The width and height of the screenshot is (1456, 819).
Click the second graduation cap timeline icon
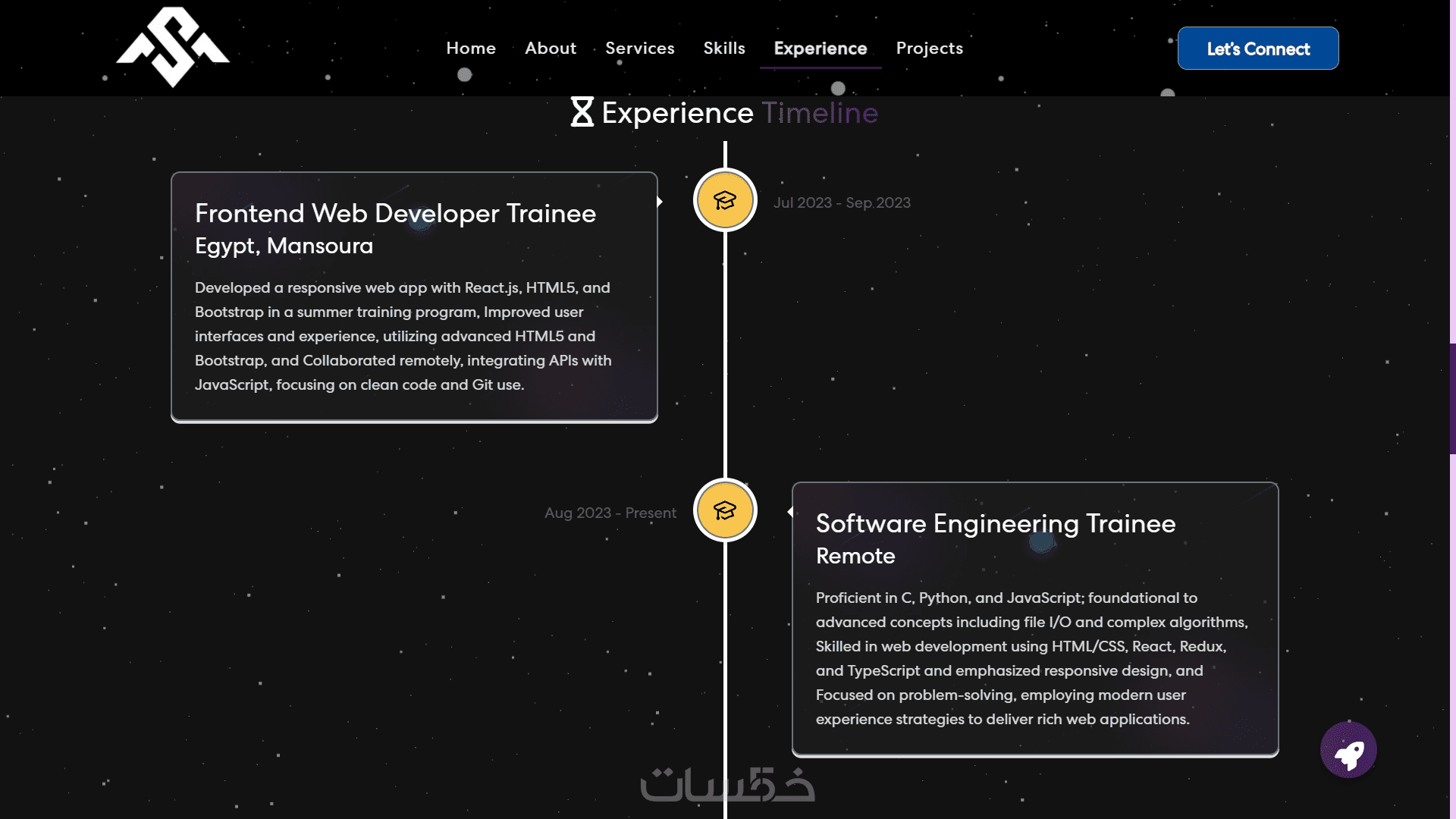[725, 510]
